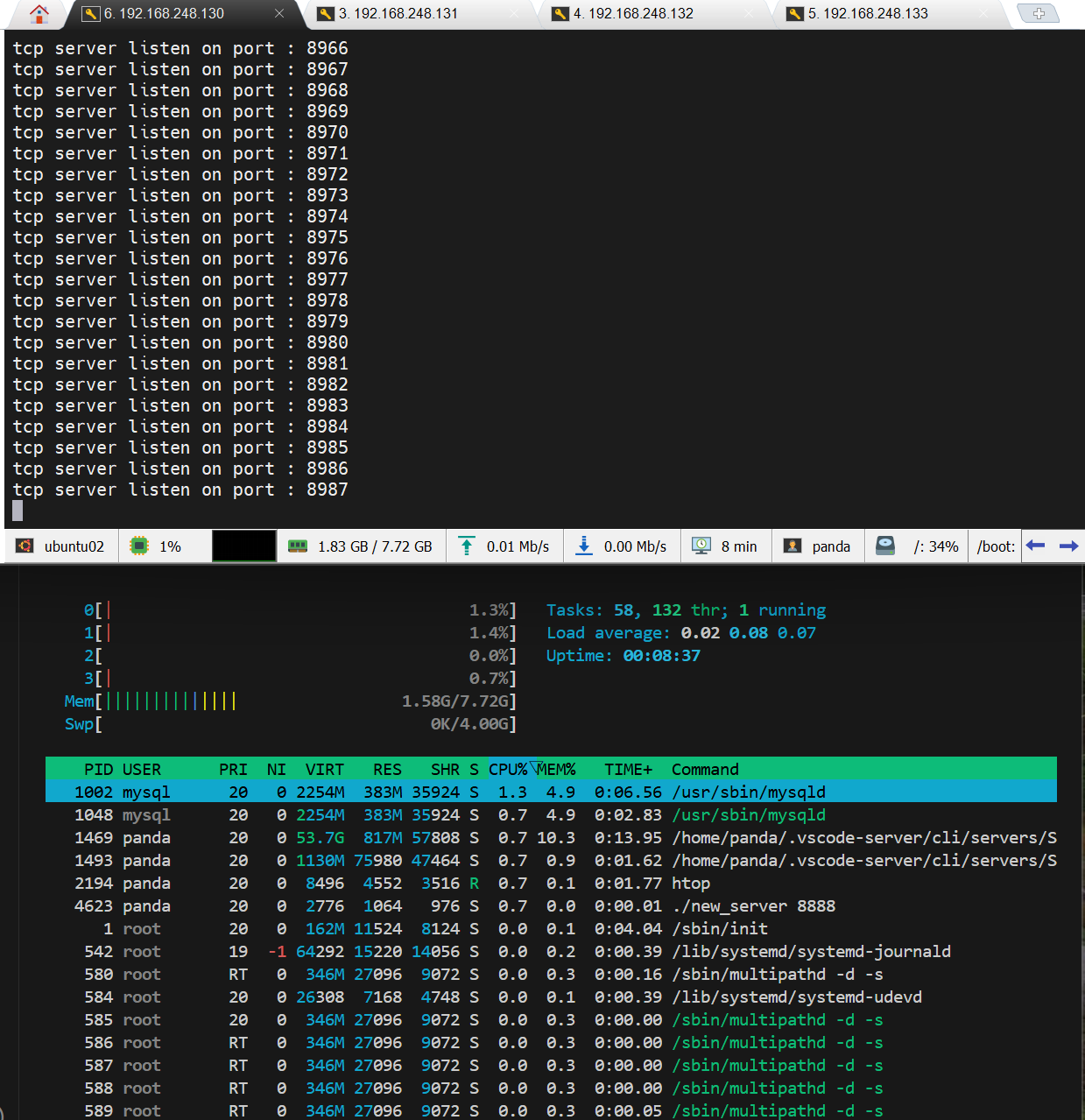Sort htop by PRI column header
The height and width of the screenshot is (1120, 1085).
tap(233, 770)
